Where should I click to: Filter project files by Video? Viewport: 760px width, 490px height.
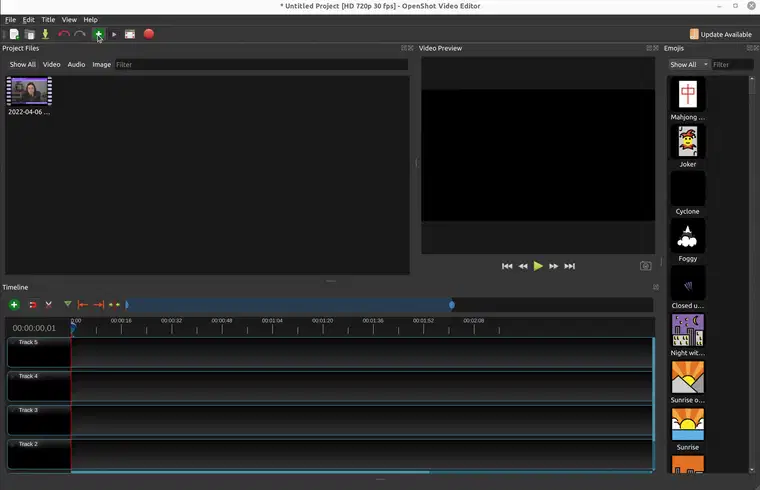(x=51, y=64)
